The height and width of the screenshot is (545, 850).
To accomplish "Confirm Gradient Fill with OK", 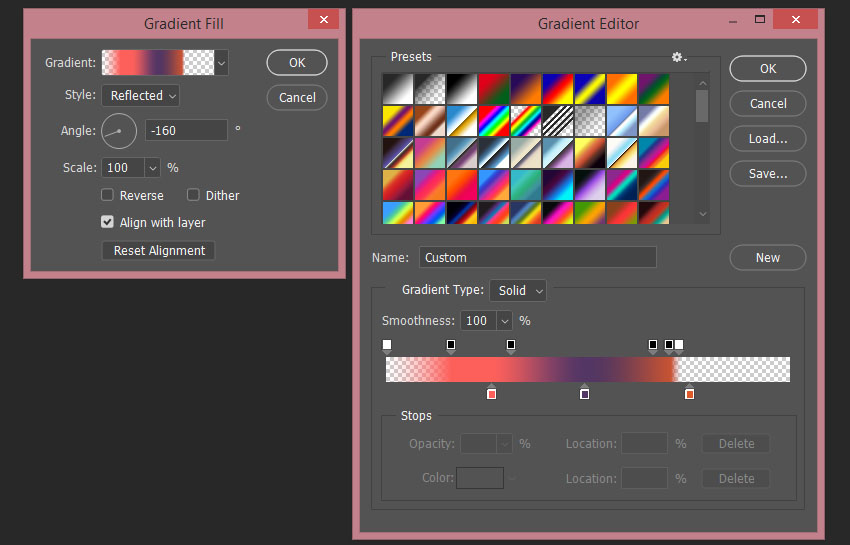I will tap(297, 63).
